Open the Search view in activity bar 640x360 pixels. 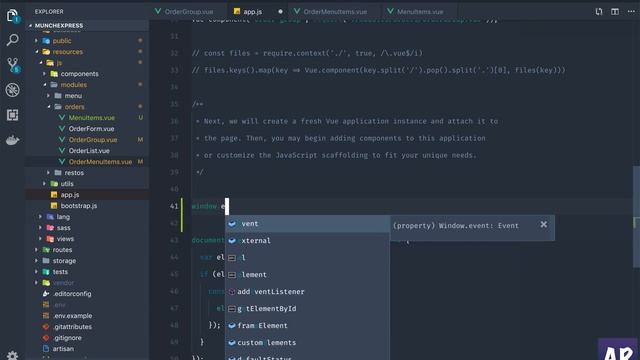coord(13,40)
